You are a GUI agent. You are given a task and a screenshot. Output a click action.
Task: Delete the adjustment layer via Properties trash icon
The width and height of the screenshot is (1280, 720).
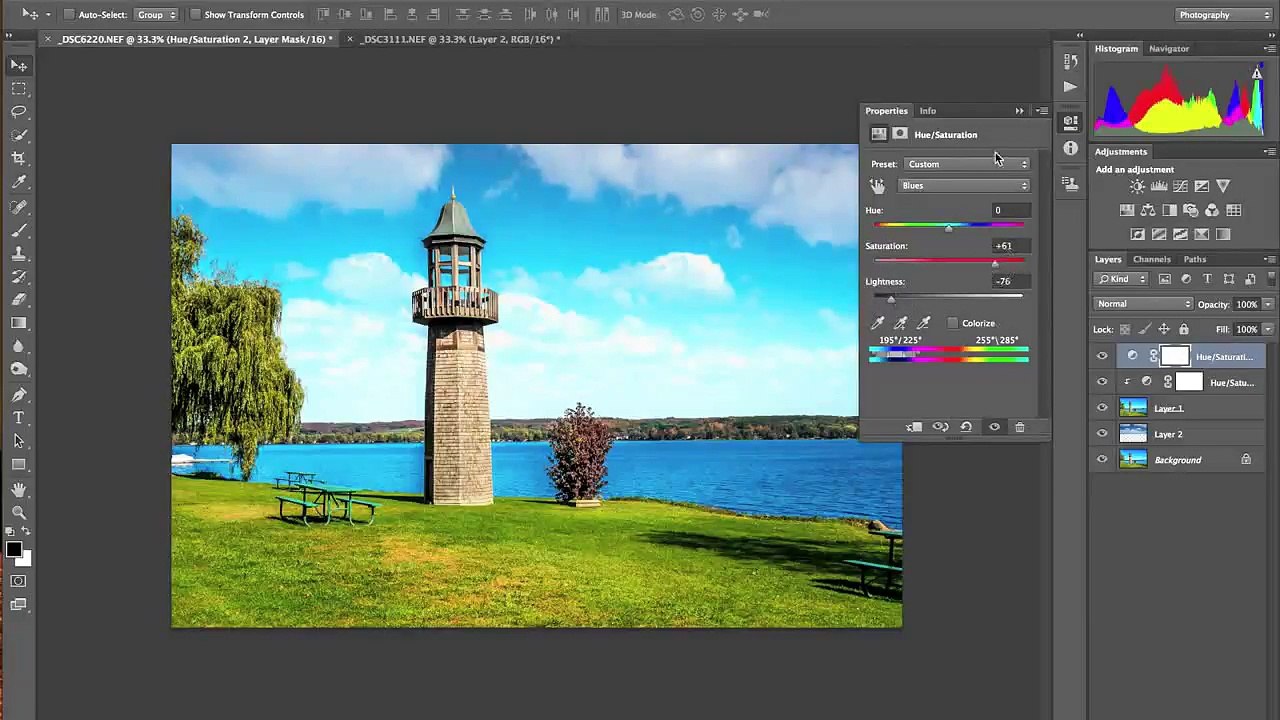pyautogui.click(x=1019, y=427)
